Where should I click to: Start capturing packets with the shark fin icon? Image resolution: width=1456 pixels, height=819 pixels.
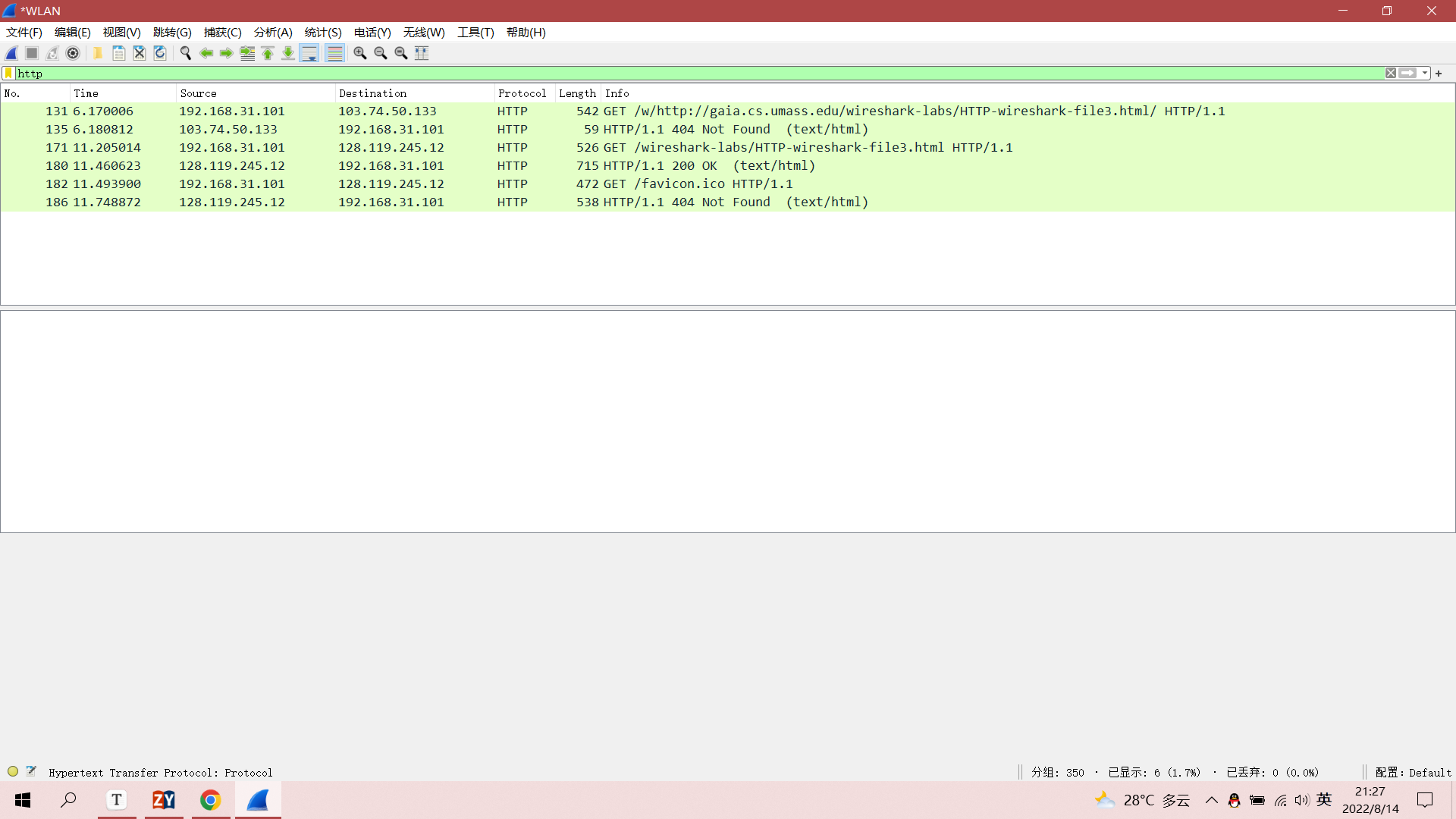pyautogui.click(x=11, y=53)
